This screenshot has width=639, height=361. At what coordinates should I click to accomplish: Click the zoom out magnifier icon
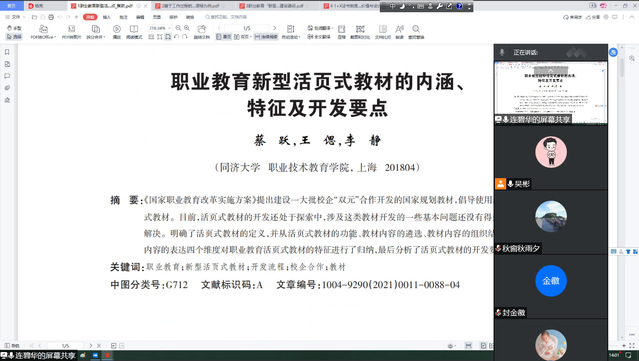(x=178, y=28)
